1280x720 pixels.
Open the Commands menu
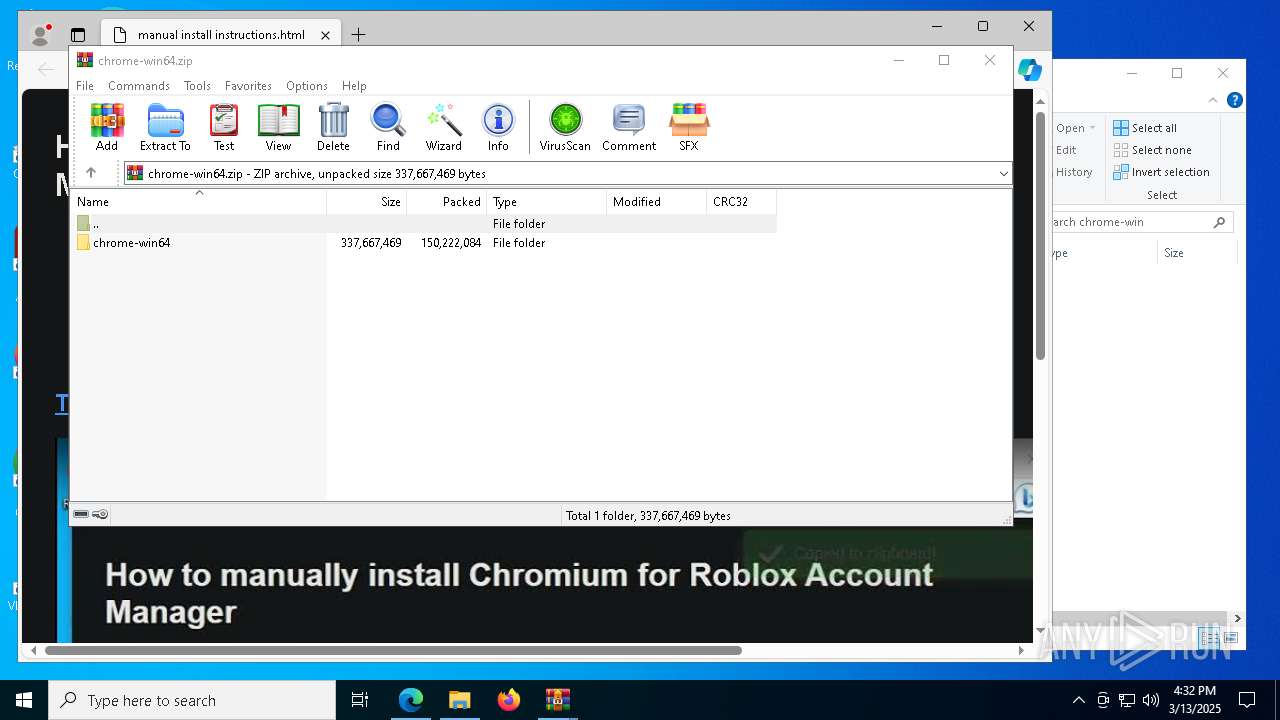pyautogui.click(x=139, y=86)
